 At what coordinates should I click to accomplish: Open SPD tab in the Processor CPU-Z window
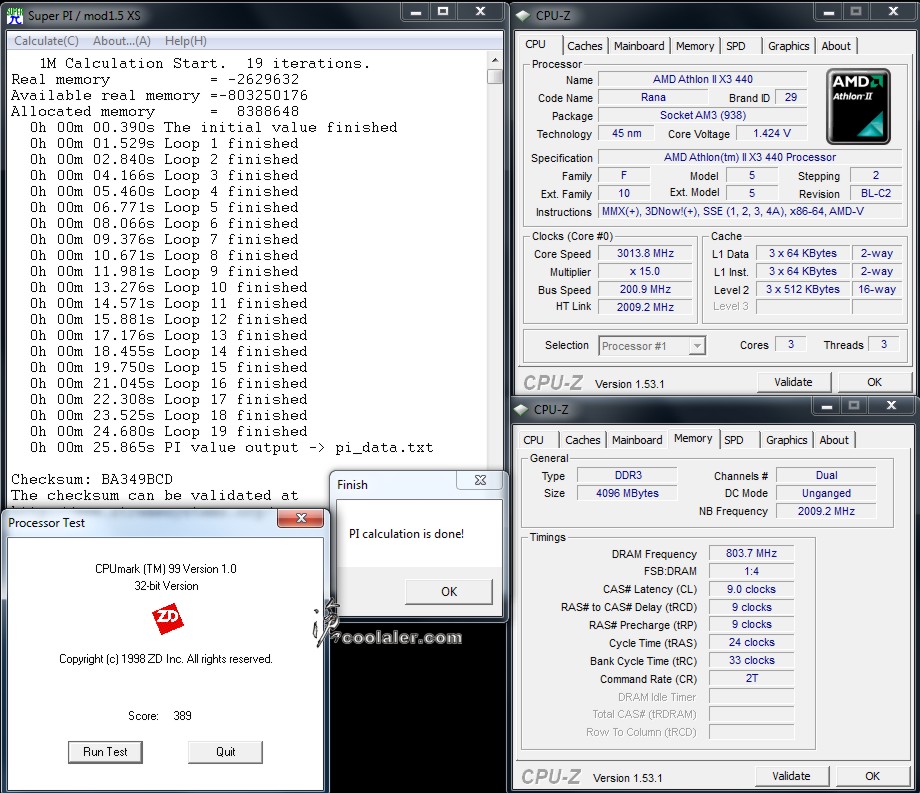coord(736,46)
